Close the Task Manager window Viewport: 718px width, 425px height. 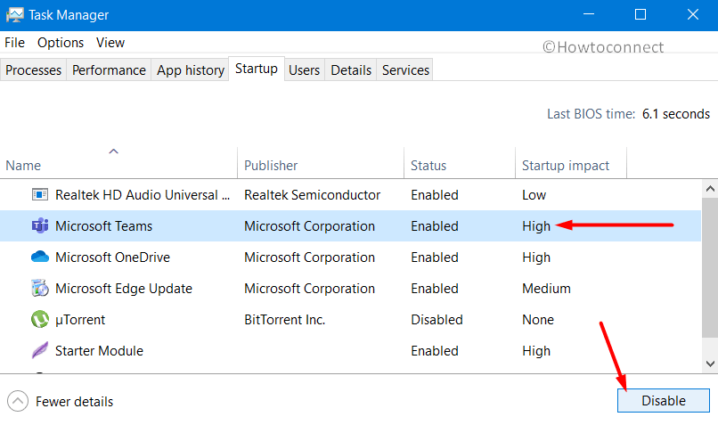(693, 15)
